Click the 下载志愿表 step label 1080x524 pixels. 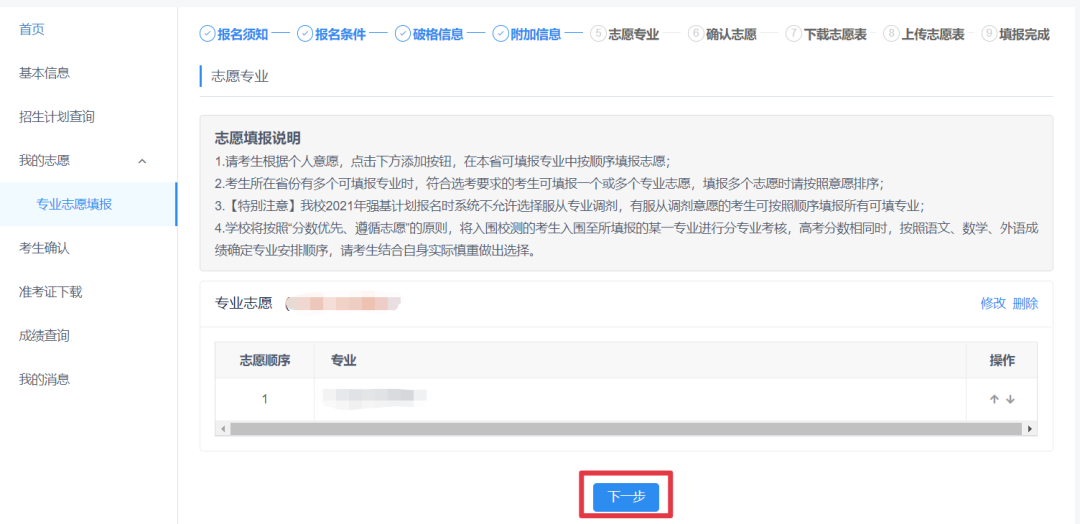click(x=835, y=34)
